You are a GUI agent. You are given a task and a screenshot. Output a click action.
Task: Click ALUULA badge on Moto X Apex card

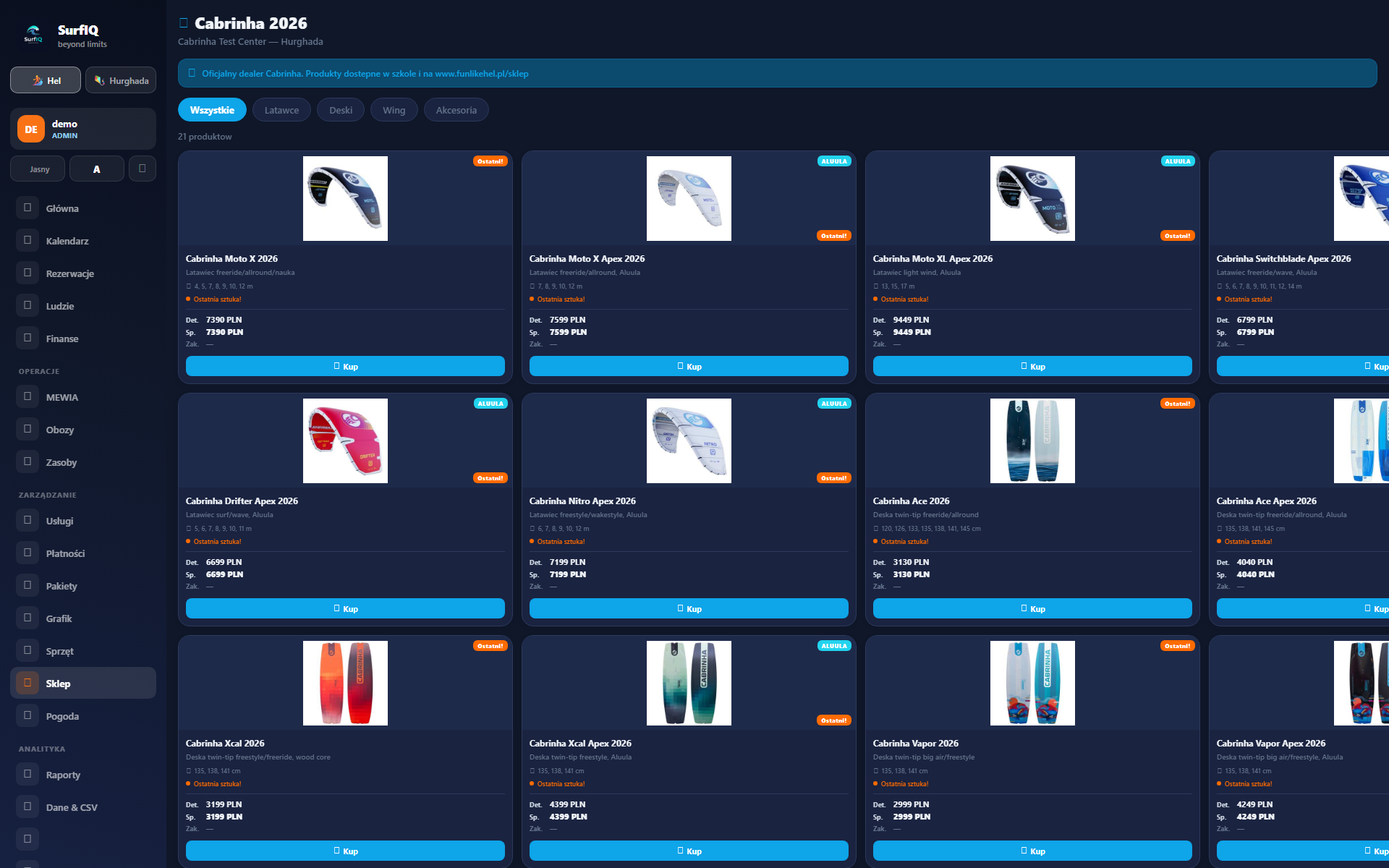[834, 161]
